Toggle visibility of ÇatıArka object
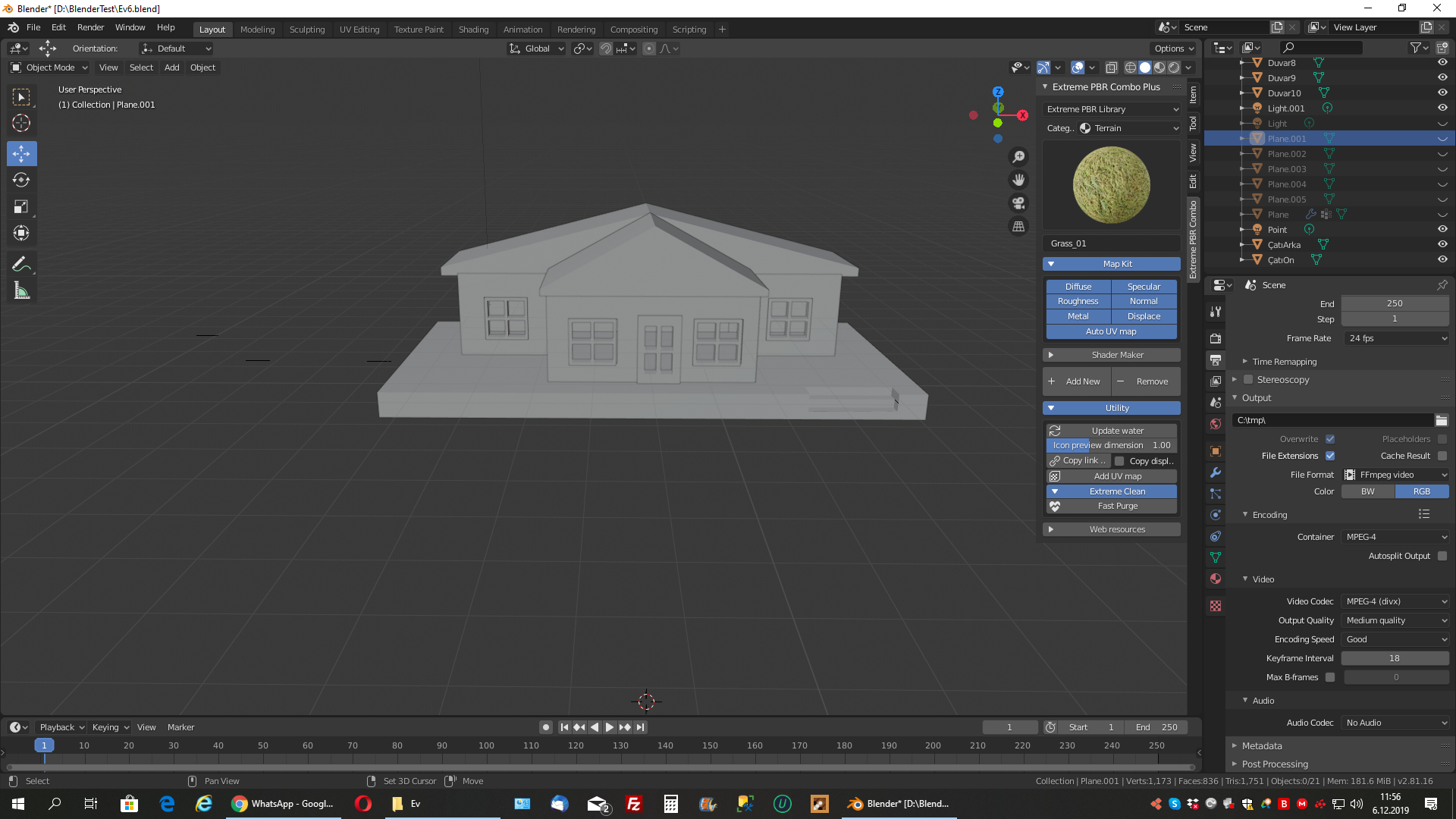This screenshot has width=1456, height=819. (x=1442, y=244)
